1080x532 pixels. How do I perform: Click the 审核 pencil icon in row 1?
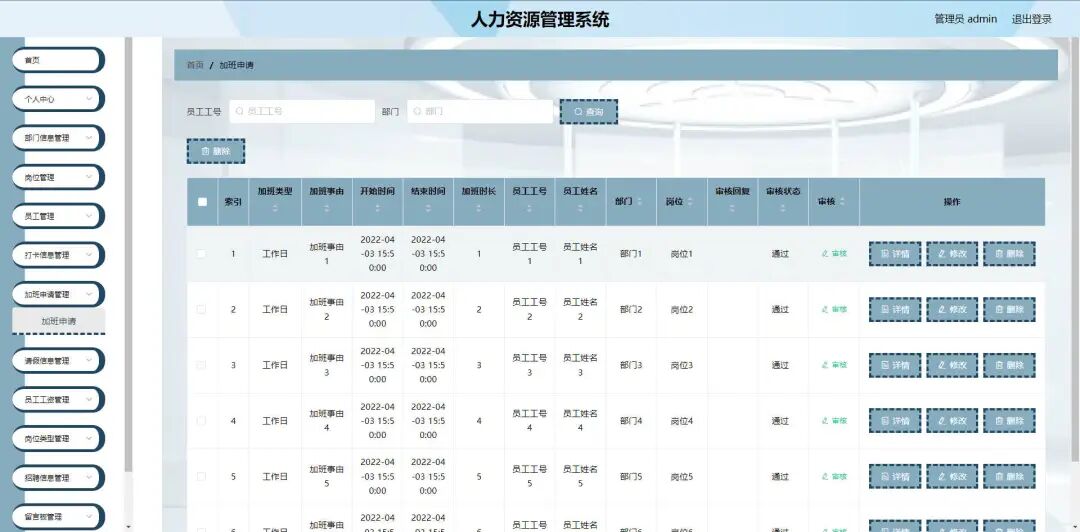click(x=824, y=254)
